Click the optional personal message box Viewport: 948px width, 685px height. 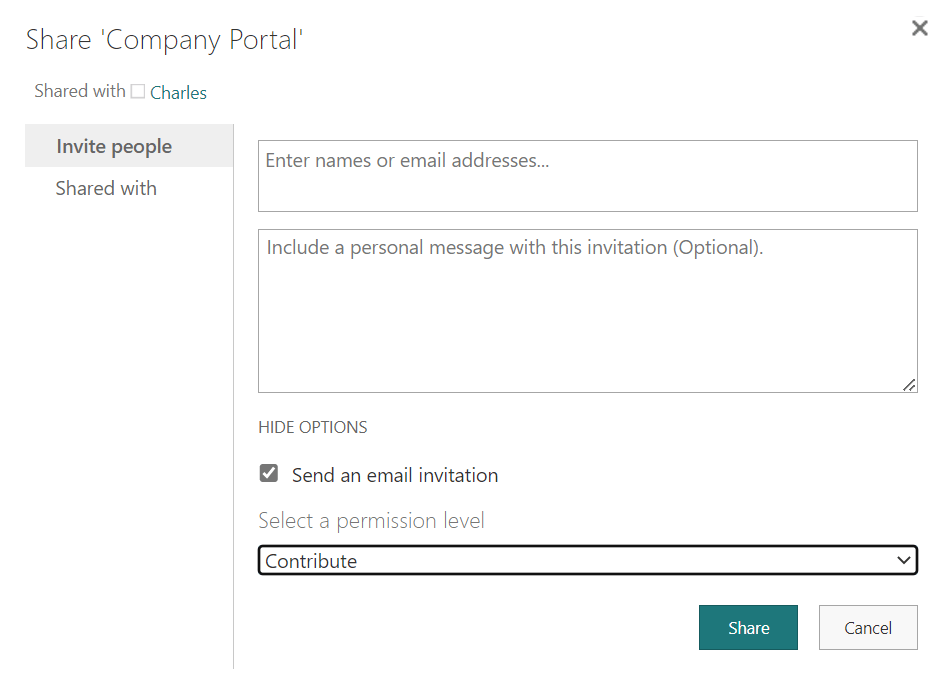(587, 310)
